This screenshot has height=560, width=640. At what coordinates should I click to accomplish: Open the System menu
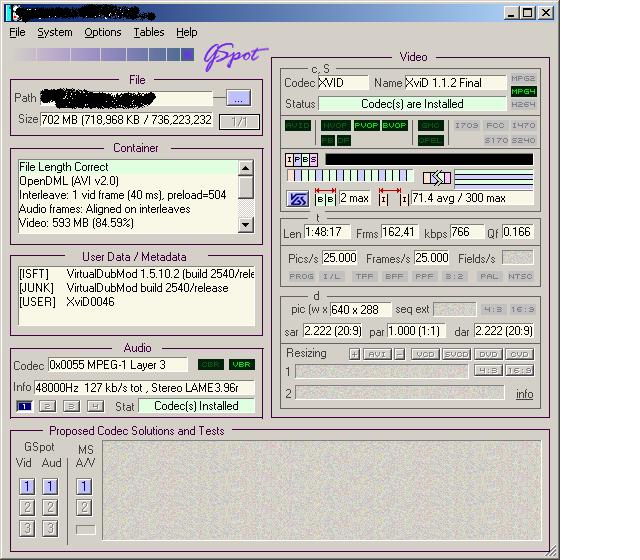click(55, 32)
